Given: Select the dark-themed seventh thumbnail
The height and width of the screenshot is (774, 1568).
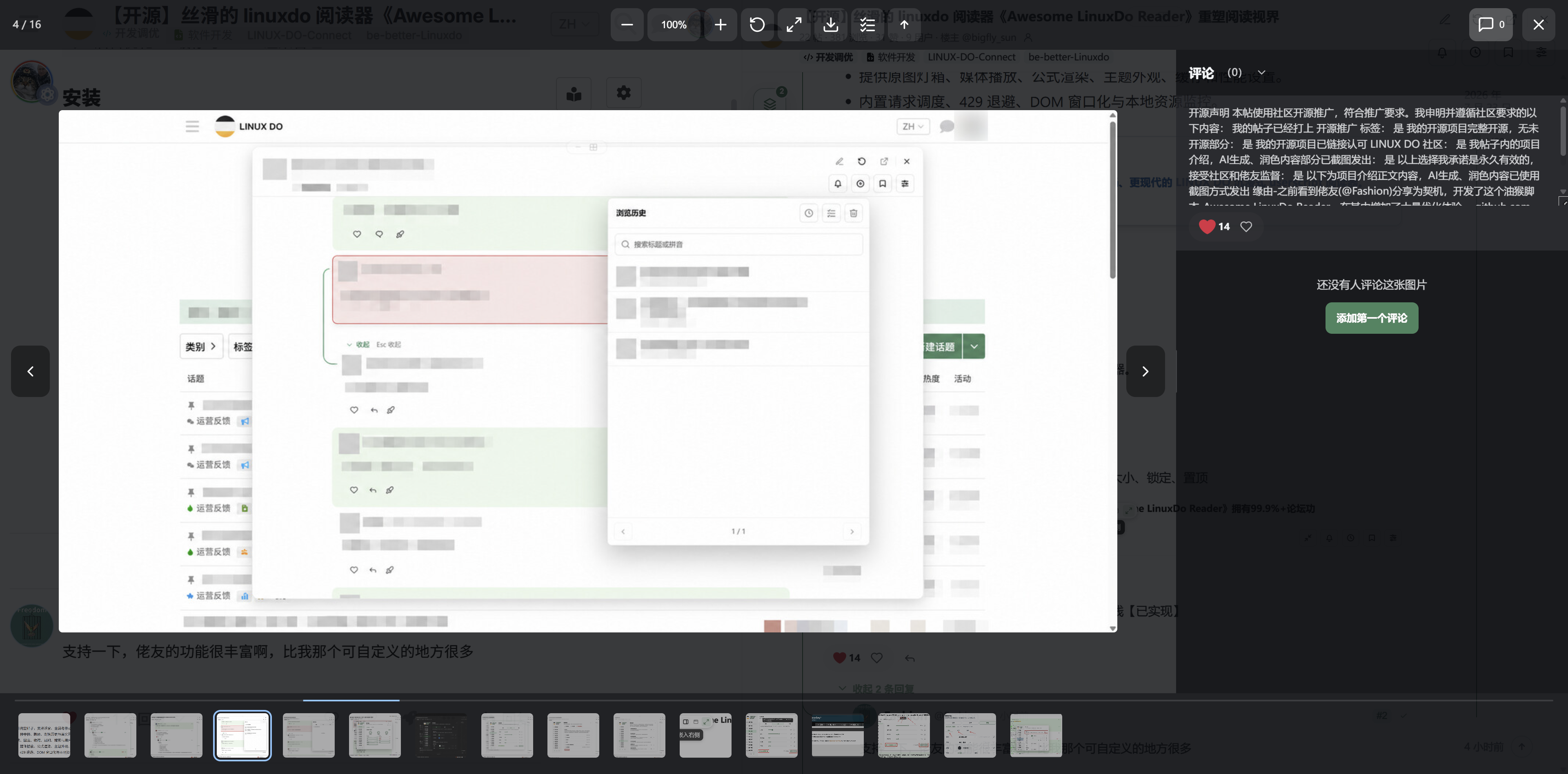Looking at the screenshot, I should pos(441,735).
